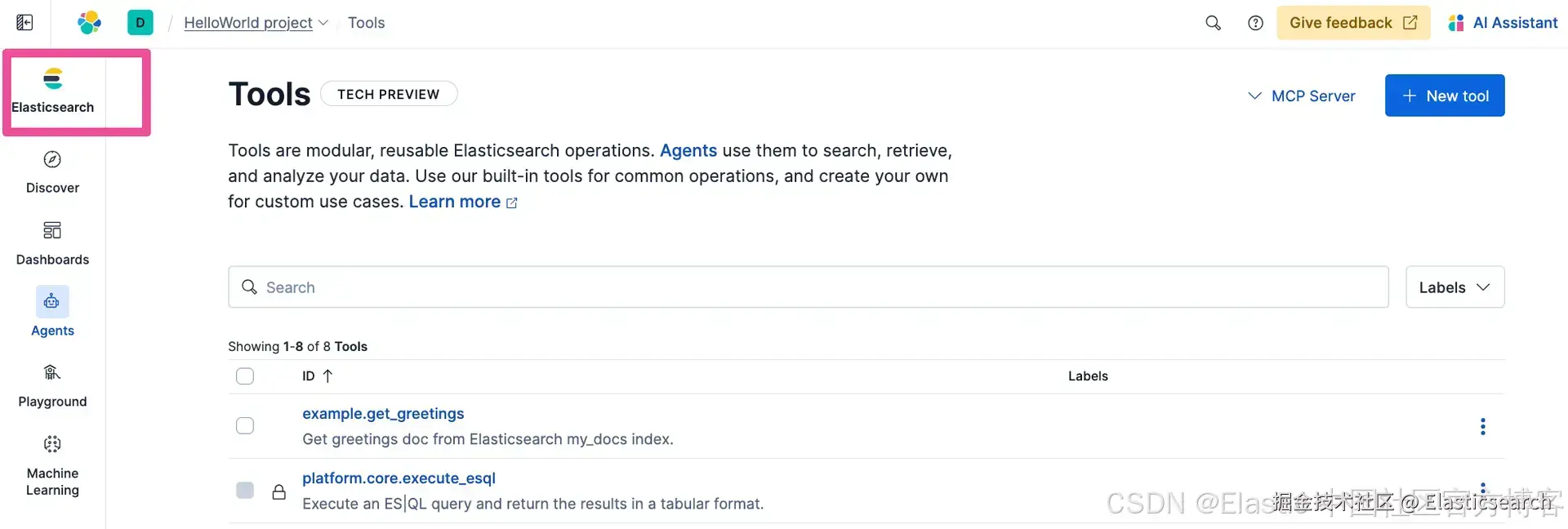Click the New tool button

click(x=1444, y=96)
